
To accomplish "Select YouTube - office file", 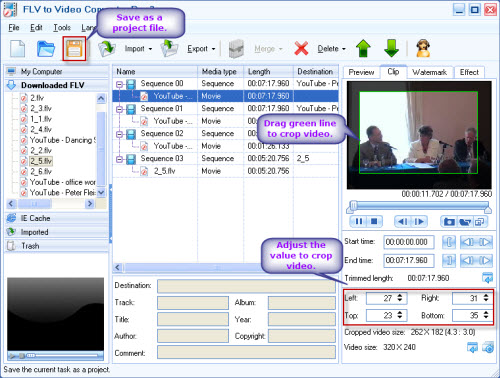I will tap(62, 182).
